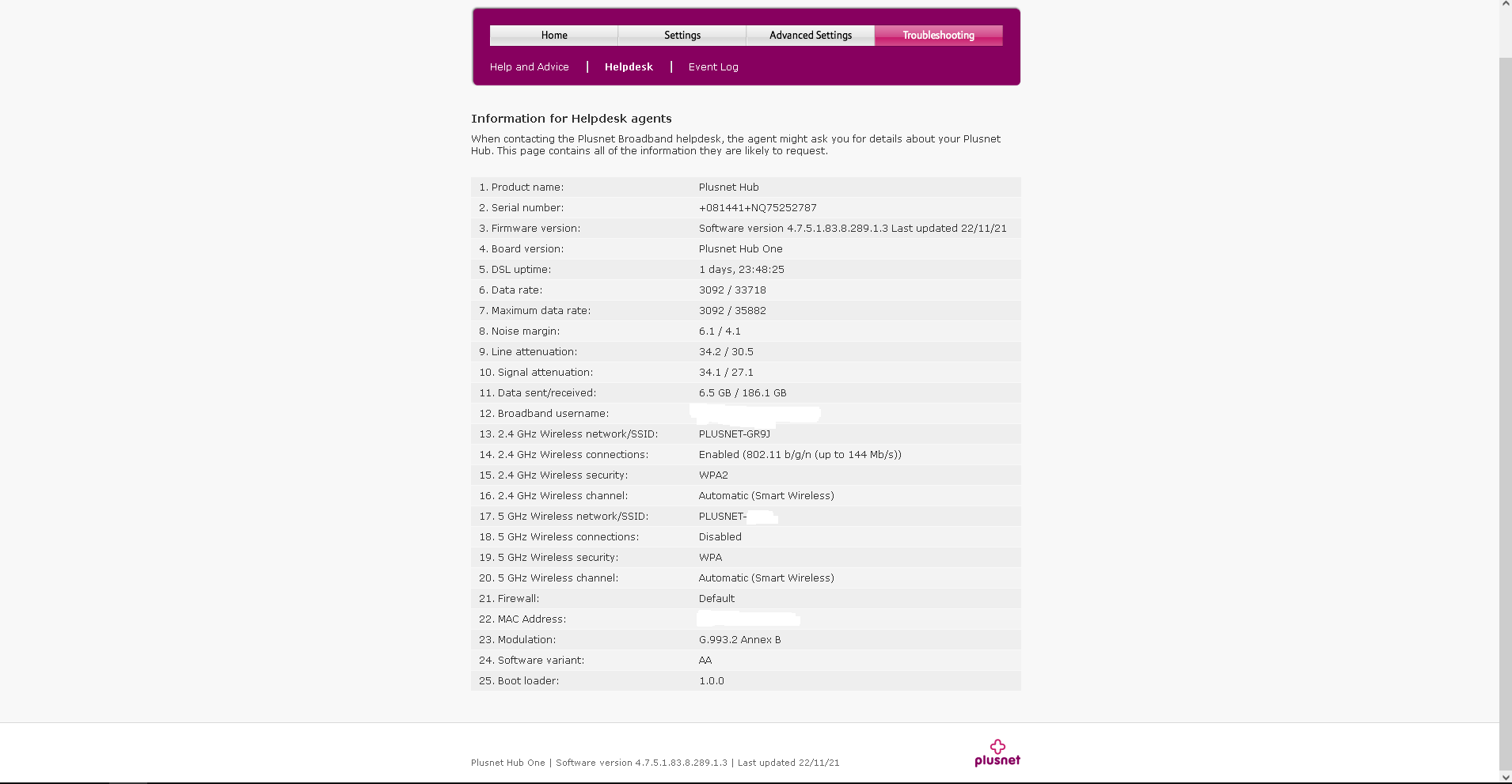The width and height of the screenshot is (1512, 784).
Task: Click the footer software version text
Action: coord(641,763)
